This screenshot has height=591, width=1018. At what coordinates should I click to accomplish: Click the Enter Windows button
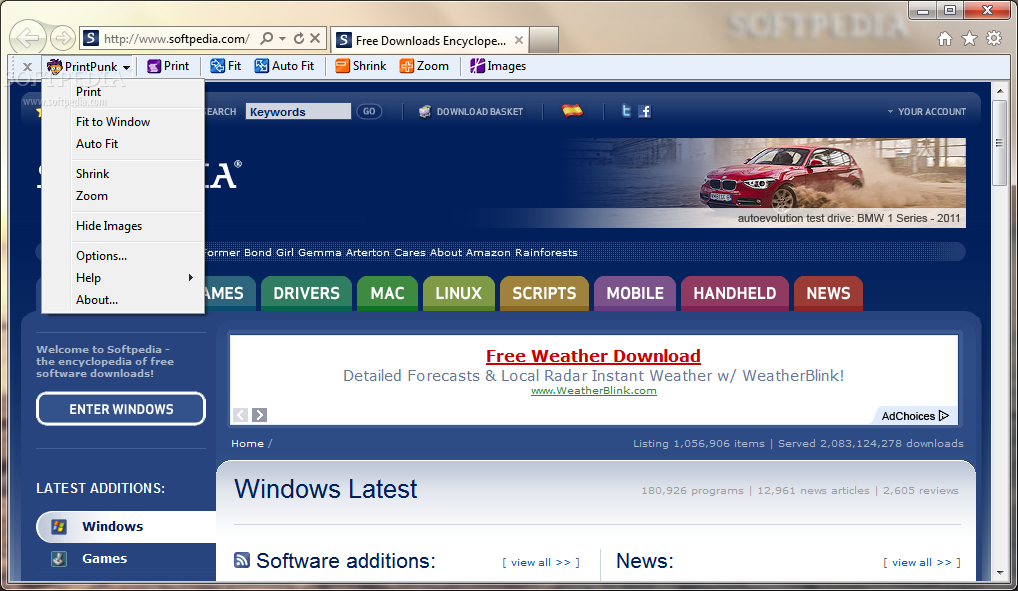(x=121, y=409)
